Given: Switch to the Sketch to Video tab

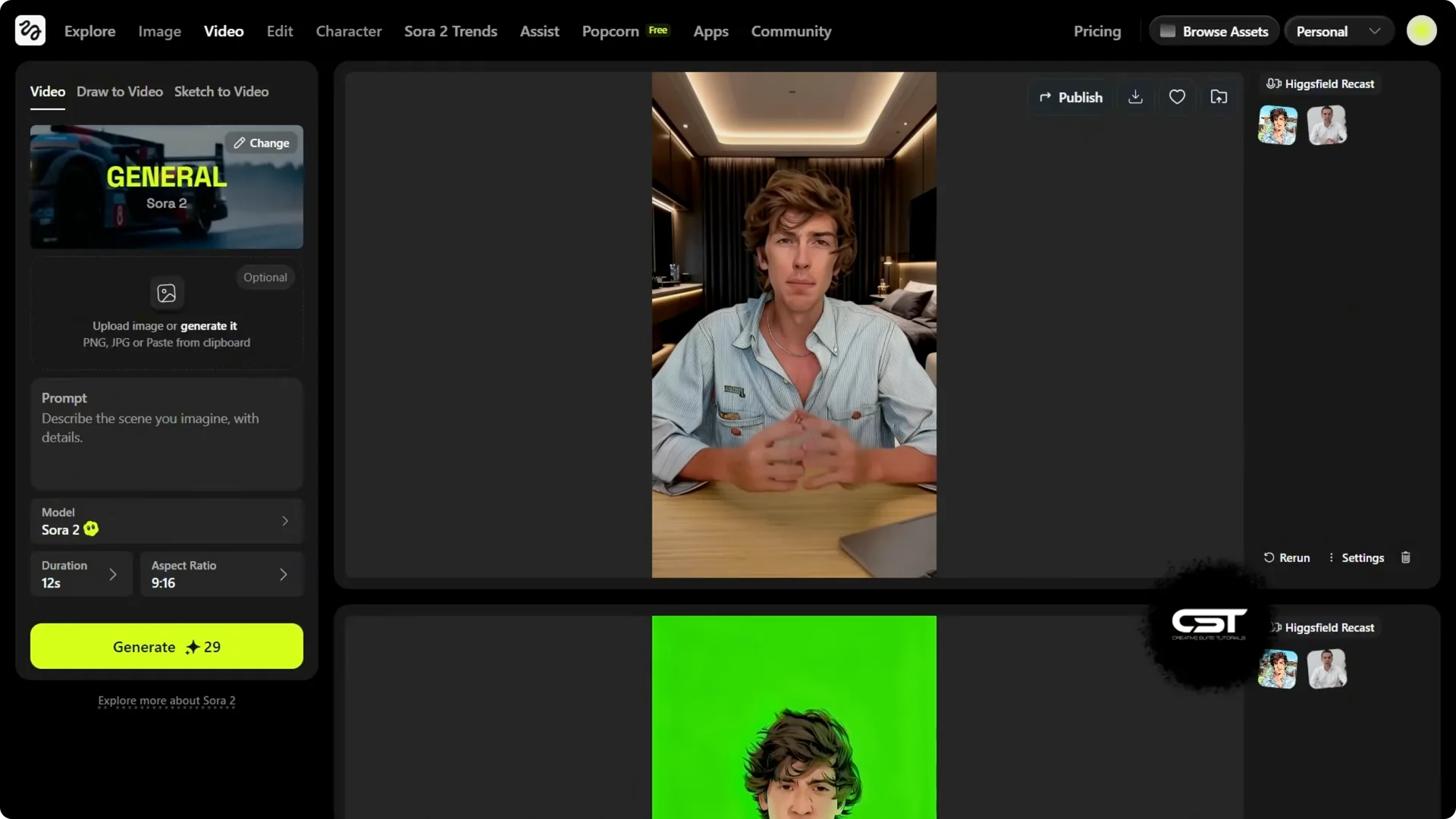Looking at the screenshot, I should 221,91.
